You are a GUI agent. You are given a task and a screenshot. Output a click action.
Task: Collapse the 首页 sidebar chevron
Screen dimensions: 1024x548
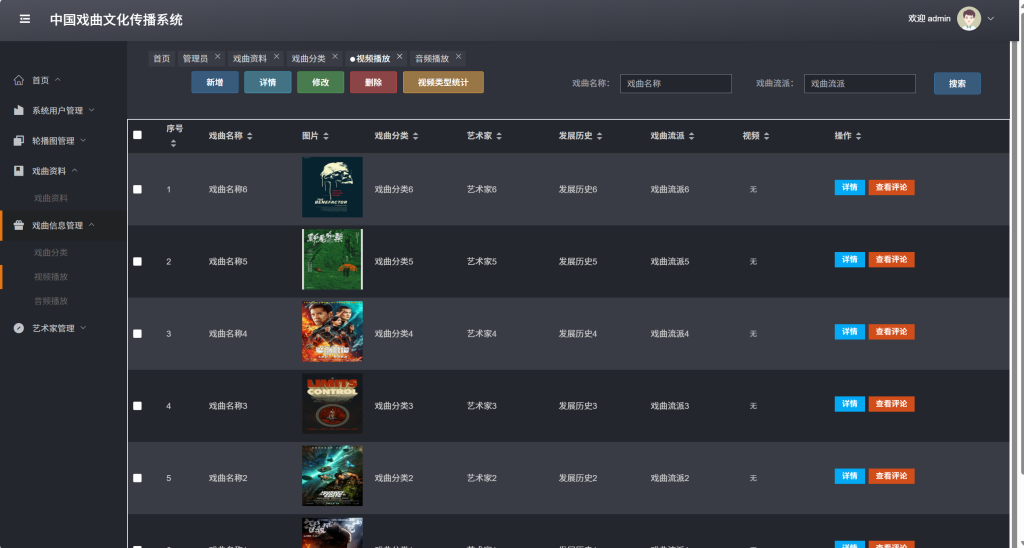57,80
